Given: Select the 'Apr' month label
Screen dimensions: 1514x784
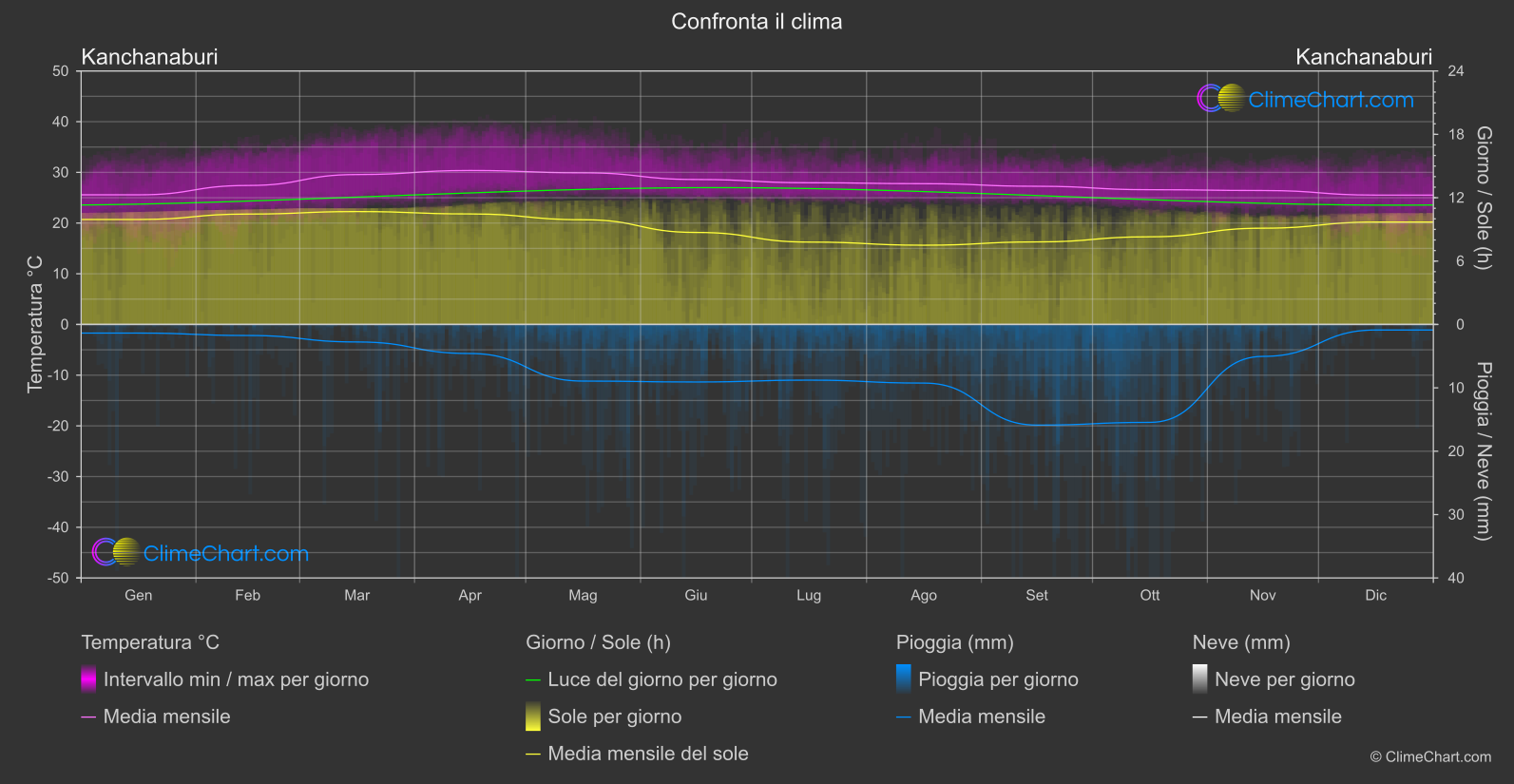Looking at the screenshot, I should click(470, 595).
